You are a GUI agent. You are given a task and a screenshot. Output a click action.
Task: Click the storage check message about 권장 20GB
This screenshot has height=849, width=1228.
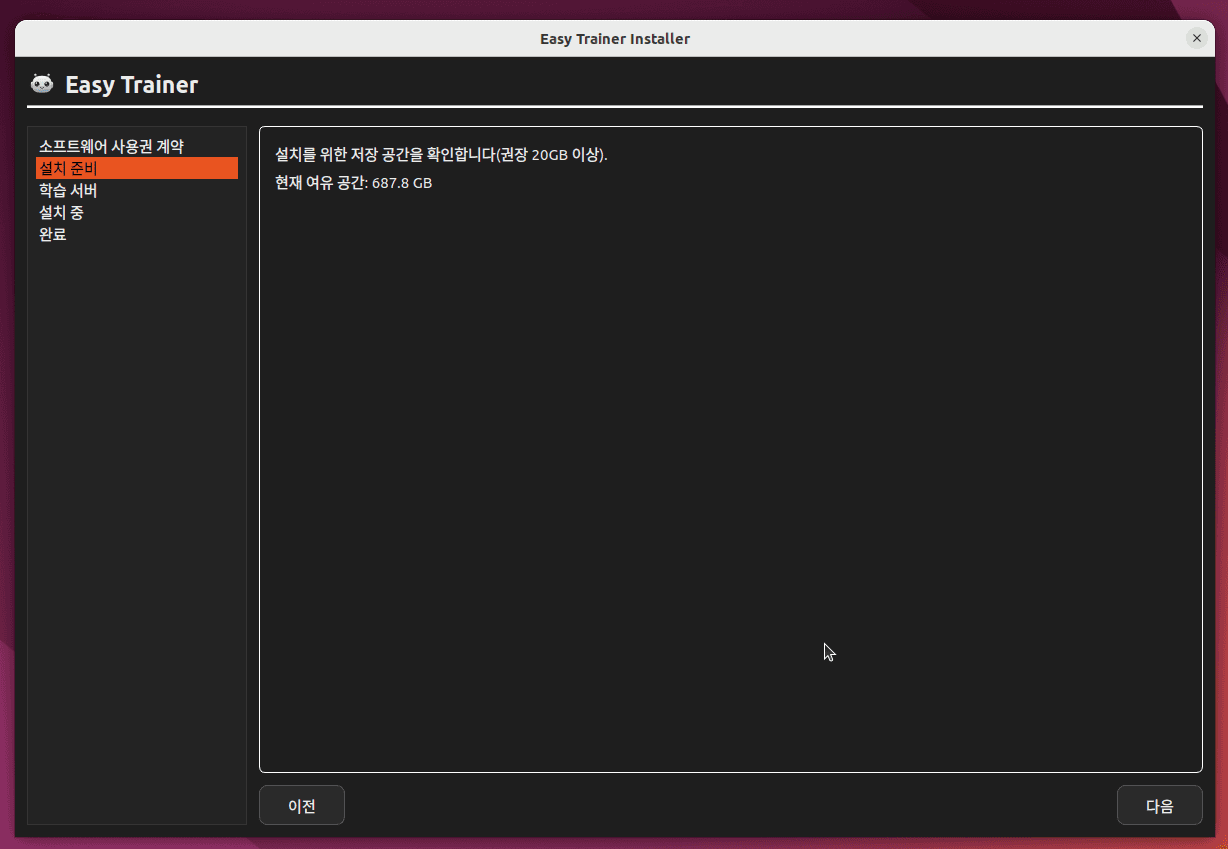coord(441,155)
